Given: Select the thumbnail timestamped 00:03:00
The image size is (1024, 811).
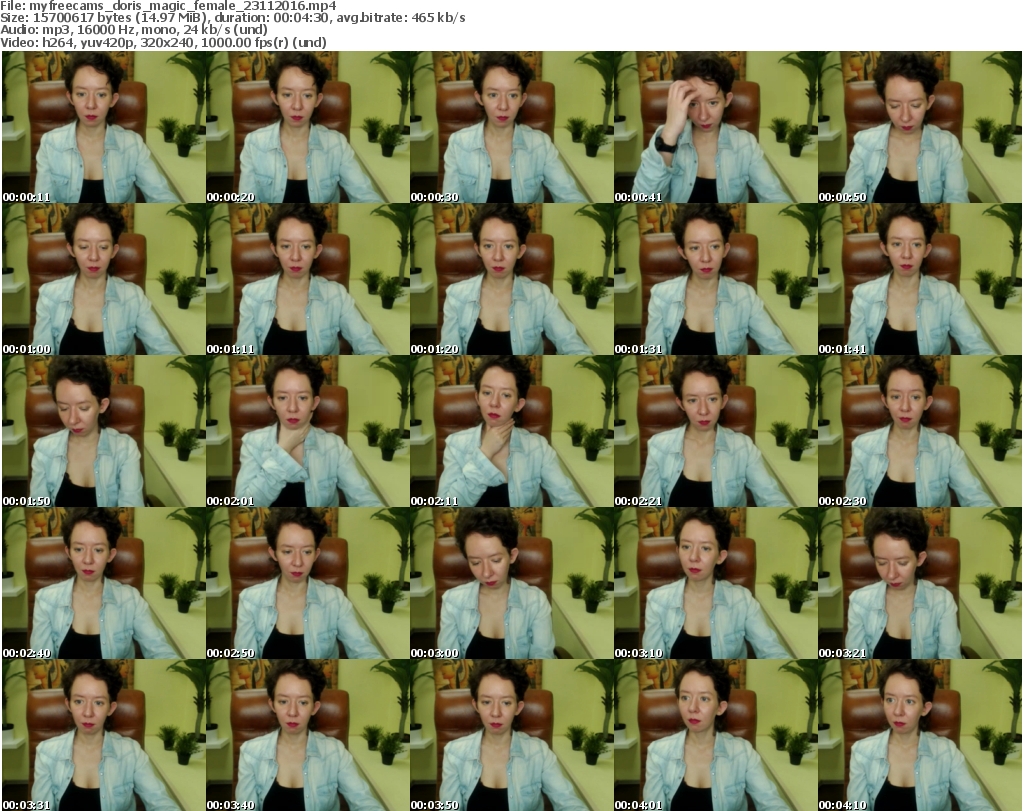Looking at the screenshot, I should pyautogui.click(x=511, y=584).
